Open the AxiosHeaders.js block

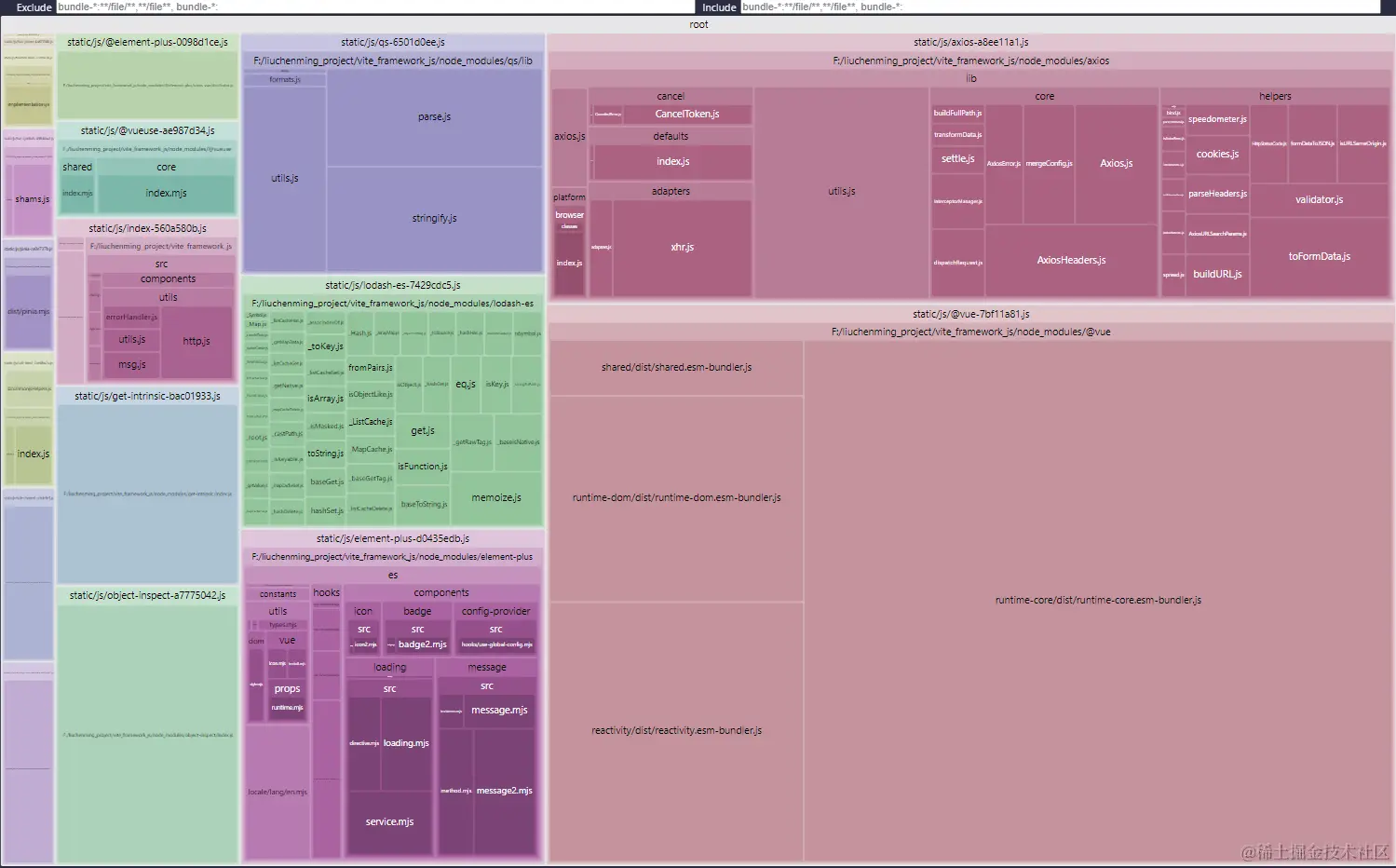(1071, 261)
